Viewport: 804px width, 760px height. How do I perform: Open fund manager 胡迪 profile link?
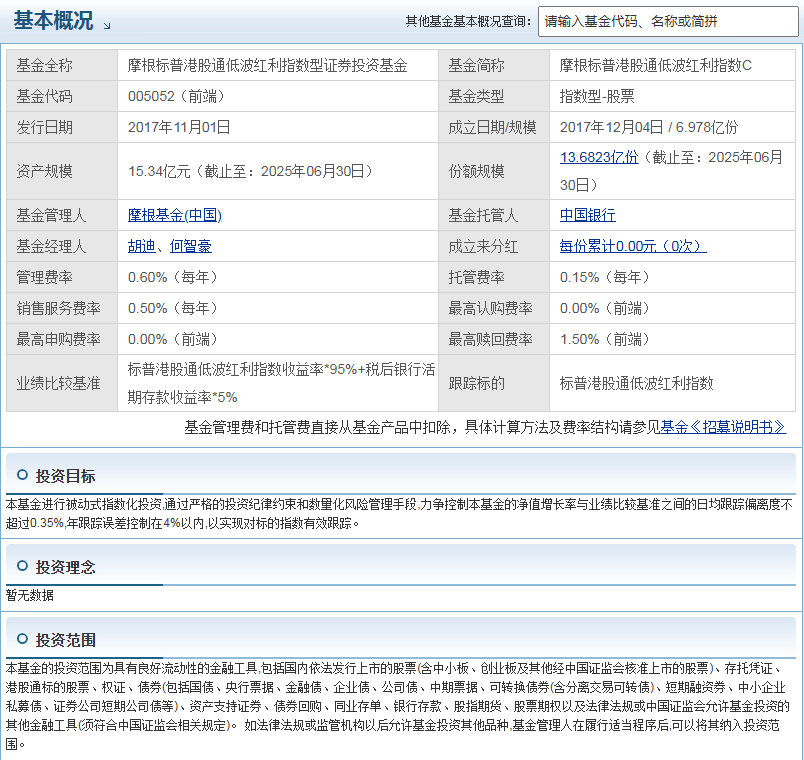tap(142, 246)
